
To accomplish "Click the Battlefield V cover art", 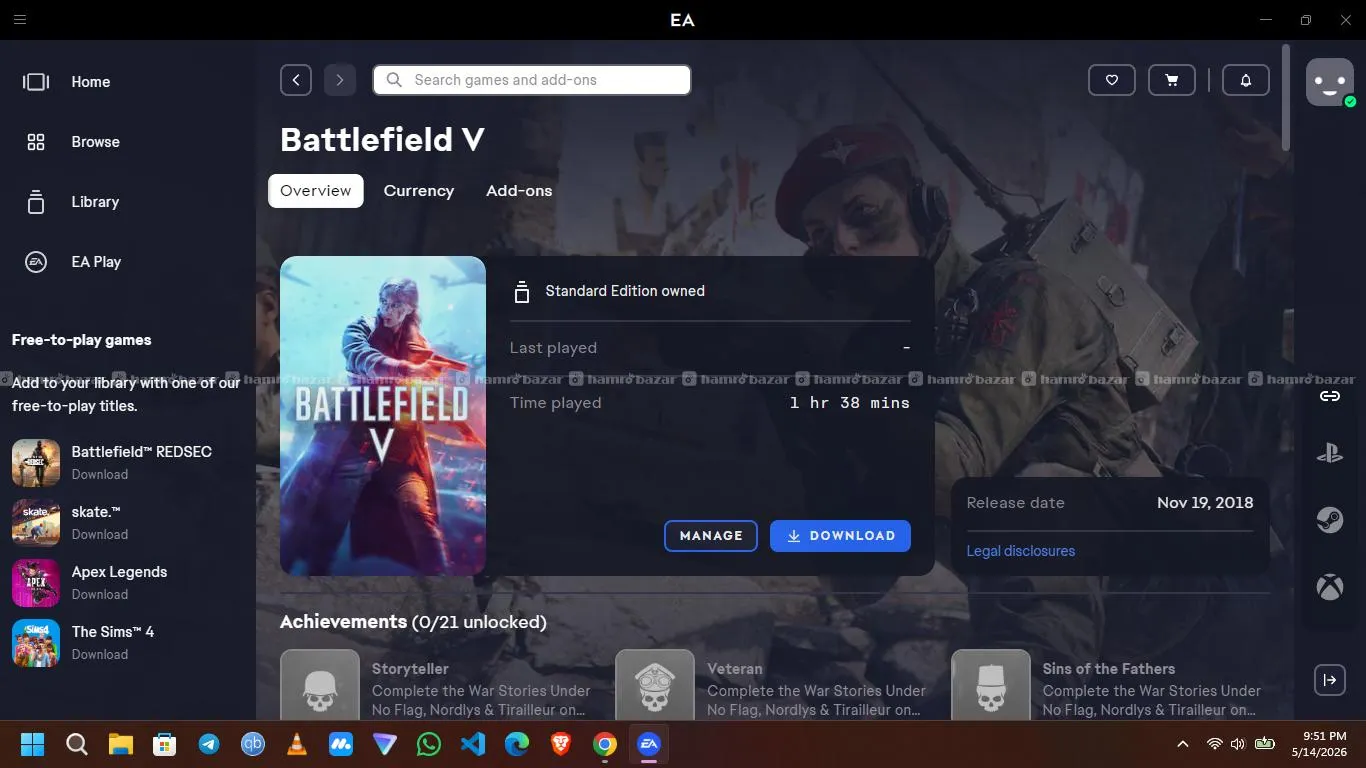I will [x=383, y=416].
